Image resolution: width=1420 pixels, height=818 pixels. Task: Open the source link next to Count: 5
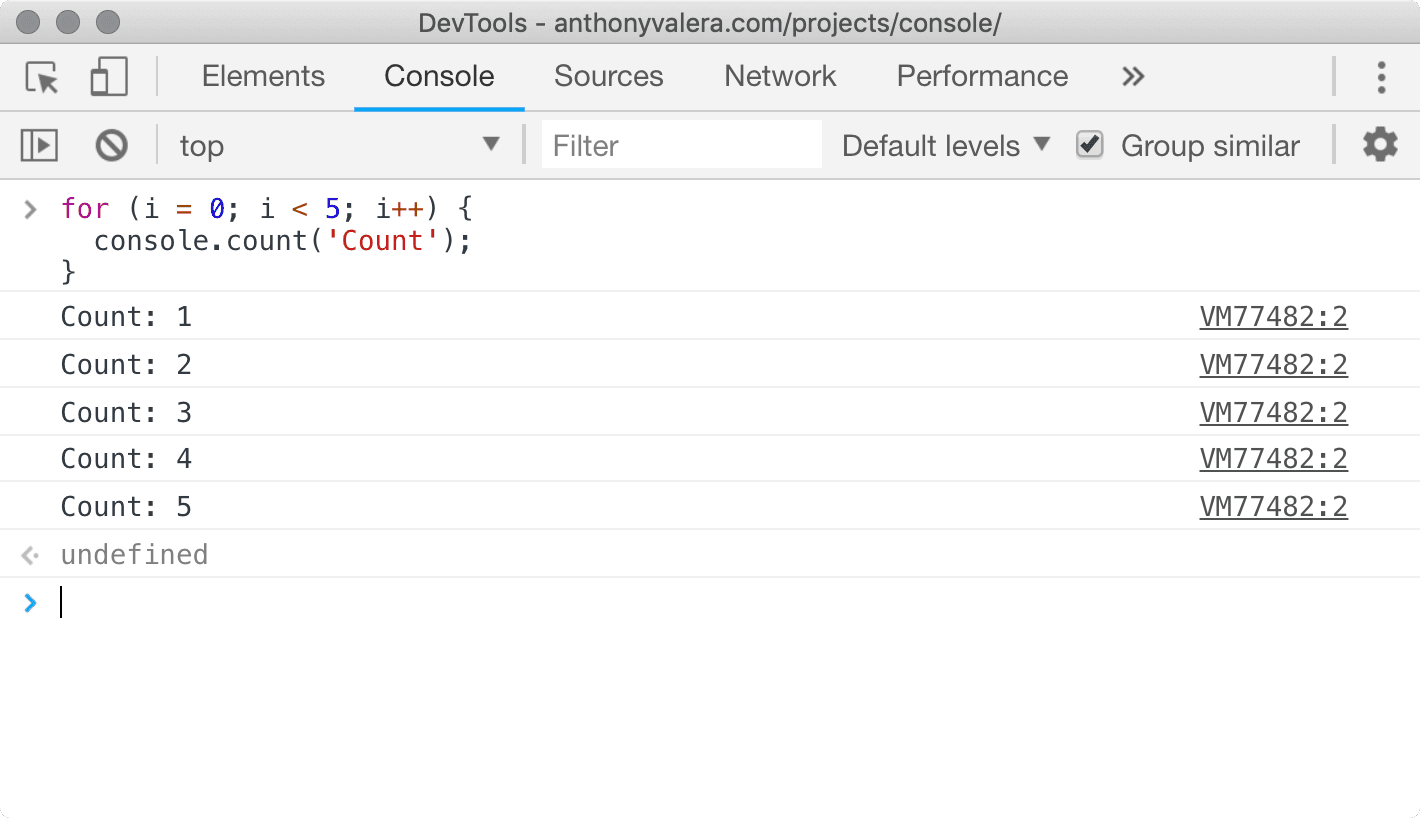1273,506
